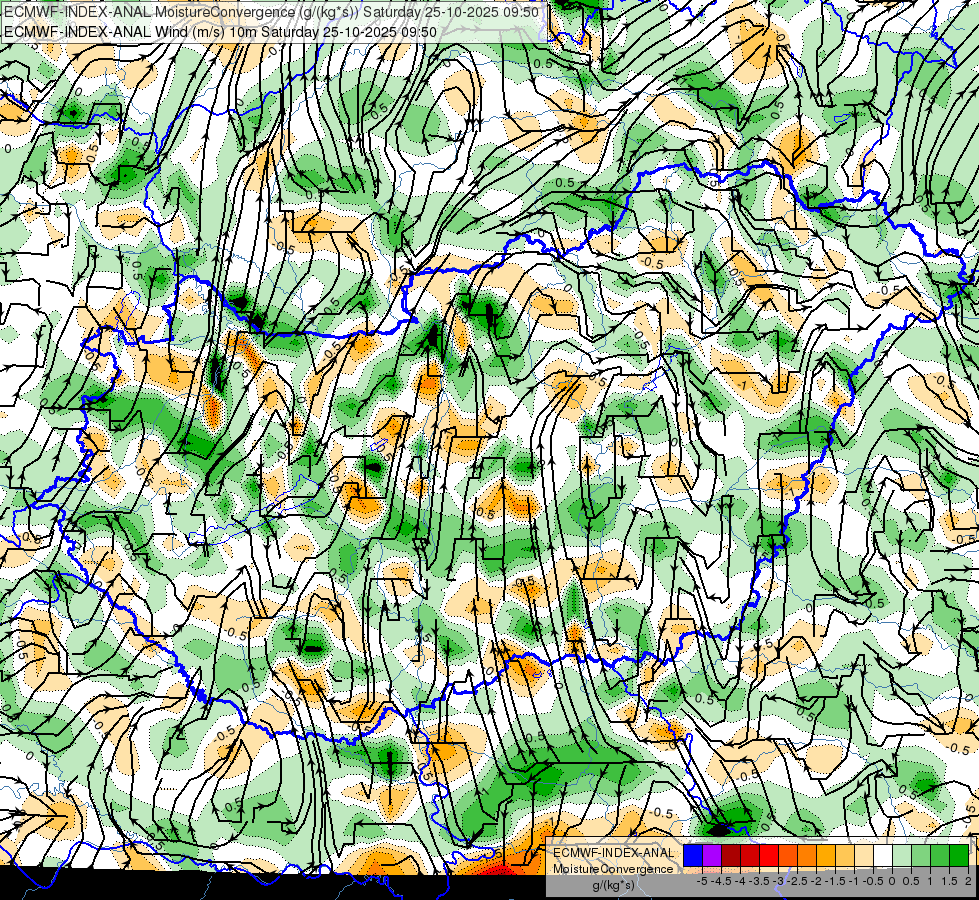Click the darkest red legend swatch
The image size is (979, 900).
[731, 855]
